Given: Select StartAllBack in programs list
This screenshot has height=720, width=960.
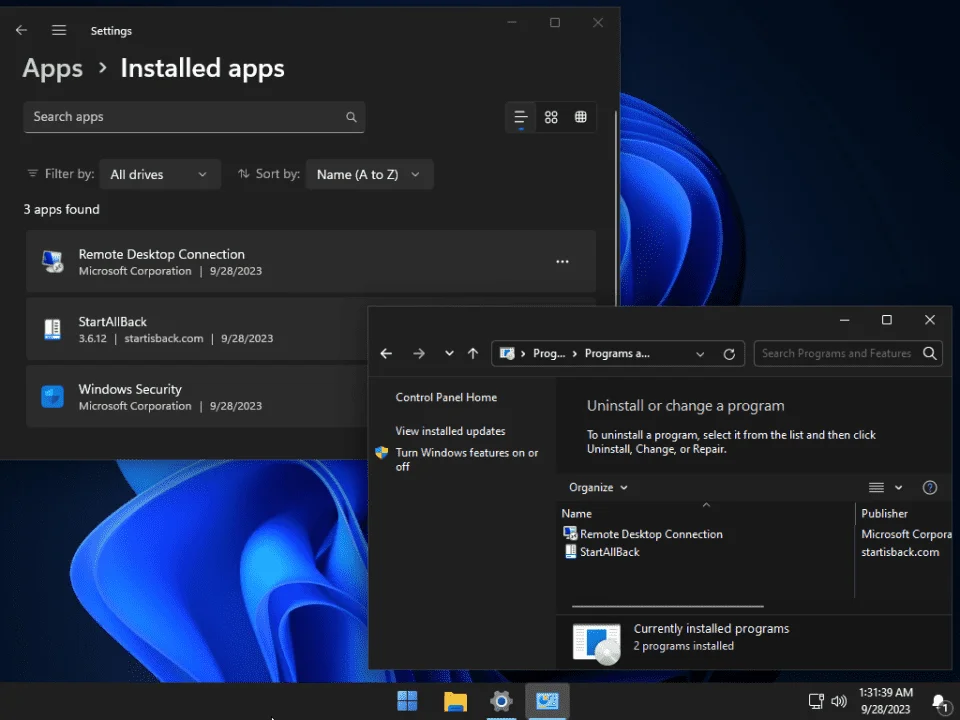Looking at the screenshot, I should tap(601, 552).
